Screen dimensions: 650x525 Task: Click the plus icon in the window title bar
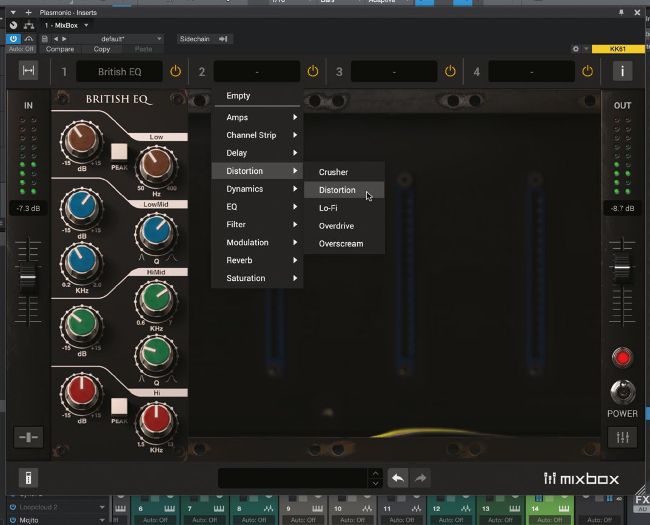pyautogui.click(x=28, y=12)
